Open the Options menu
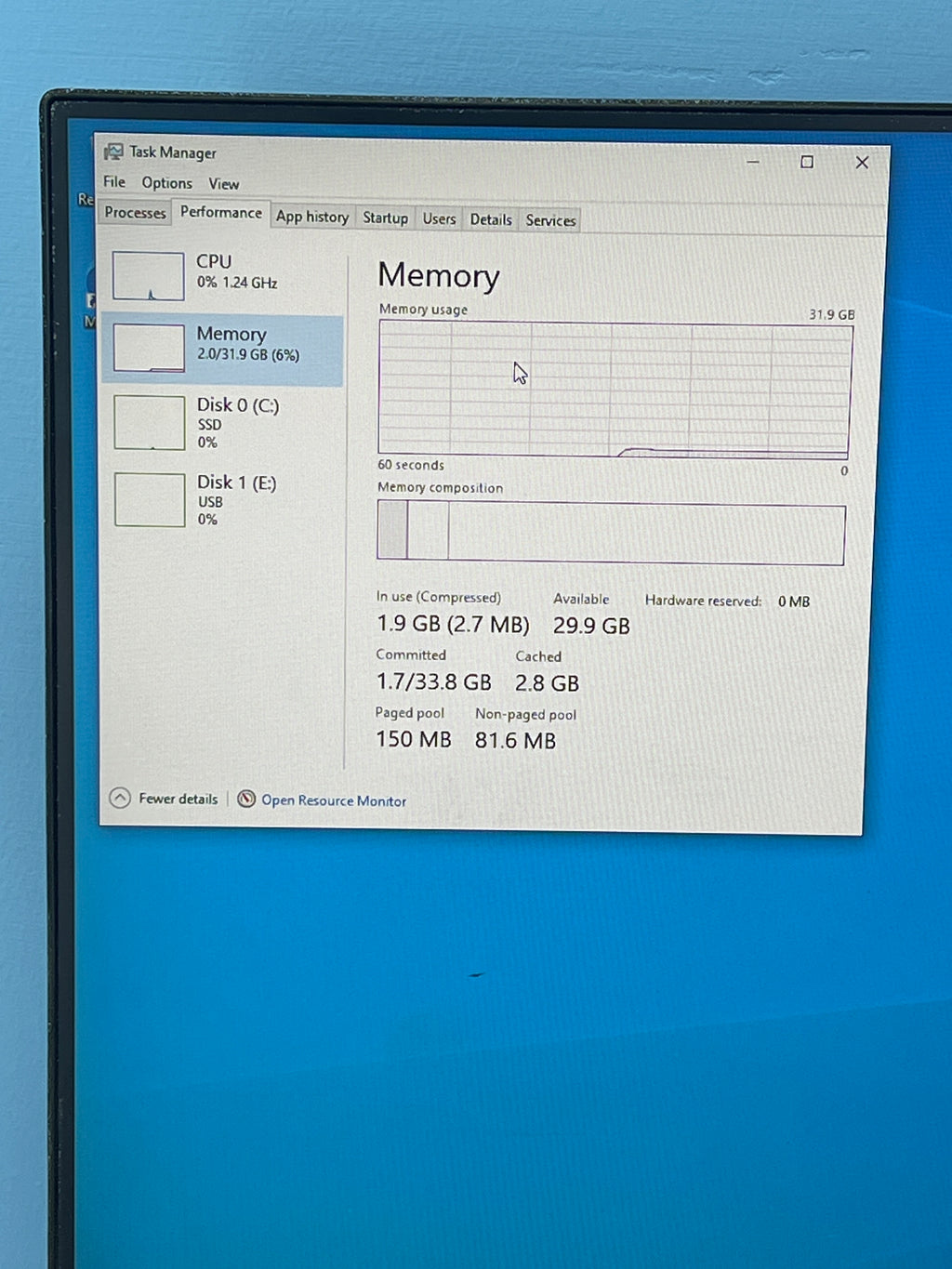The image size is (952, 1269). [166, 183]
